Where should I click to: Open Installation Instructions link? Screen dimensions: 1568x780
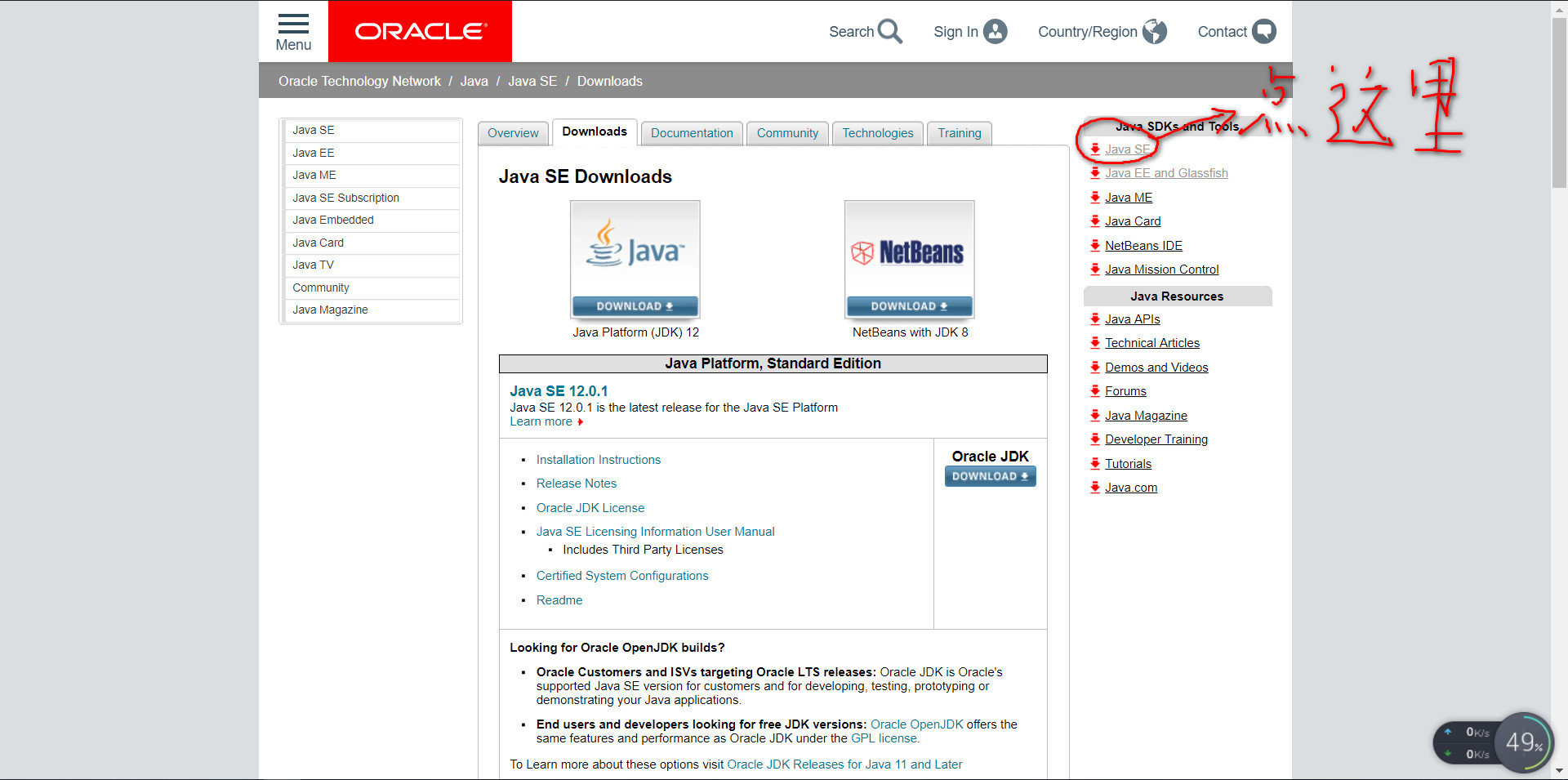(599, 460)
